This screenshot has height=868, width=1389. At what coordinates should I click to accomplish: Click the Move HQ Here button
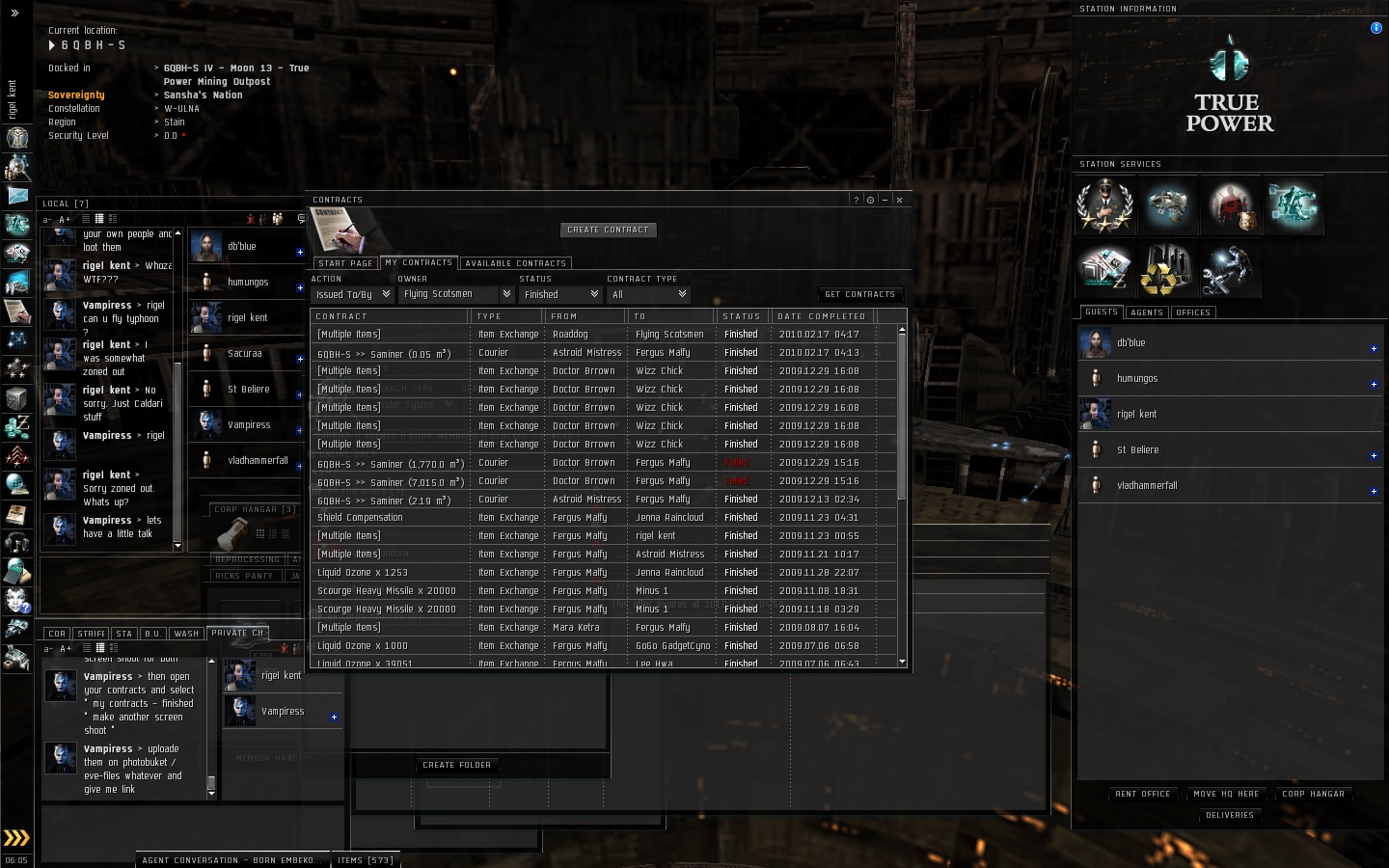click(1226, 794)
